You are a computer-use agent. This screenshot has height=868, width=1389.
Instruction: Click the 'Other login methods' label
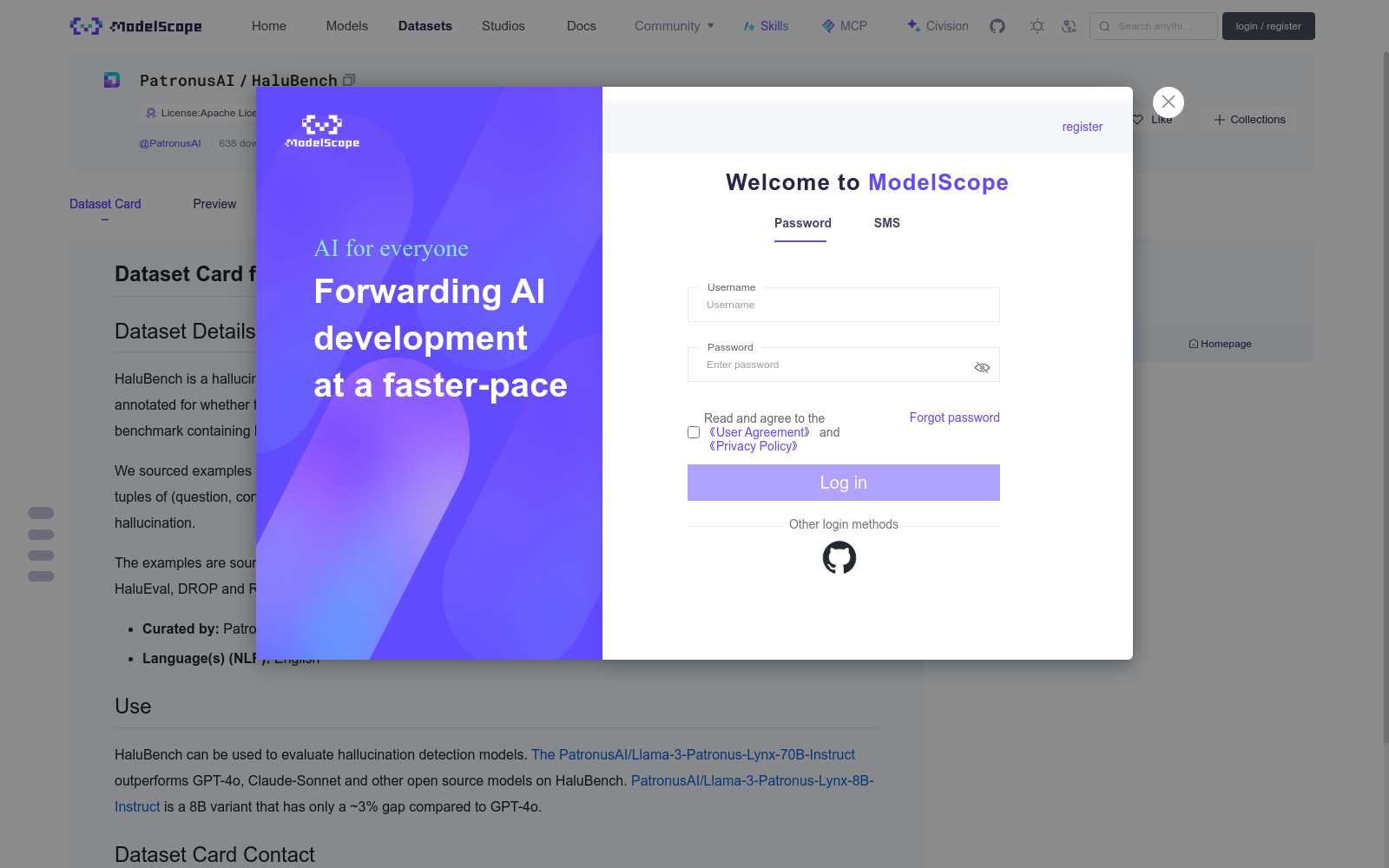pos(844,524)
